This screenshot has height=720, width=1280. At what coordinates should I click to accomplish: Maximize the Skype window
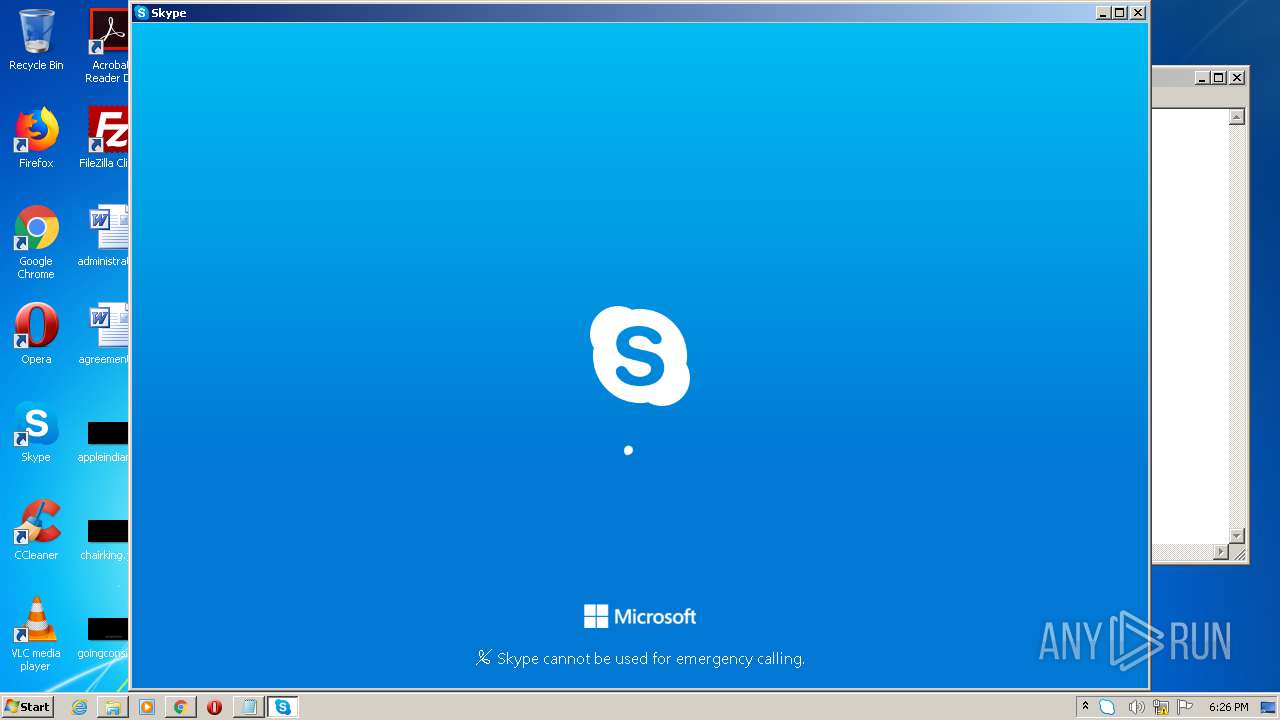(x=1120, y=13)
